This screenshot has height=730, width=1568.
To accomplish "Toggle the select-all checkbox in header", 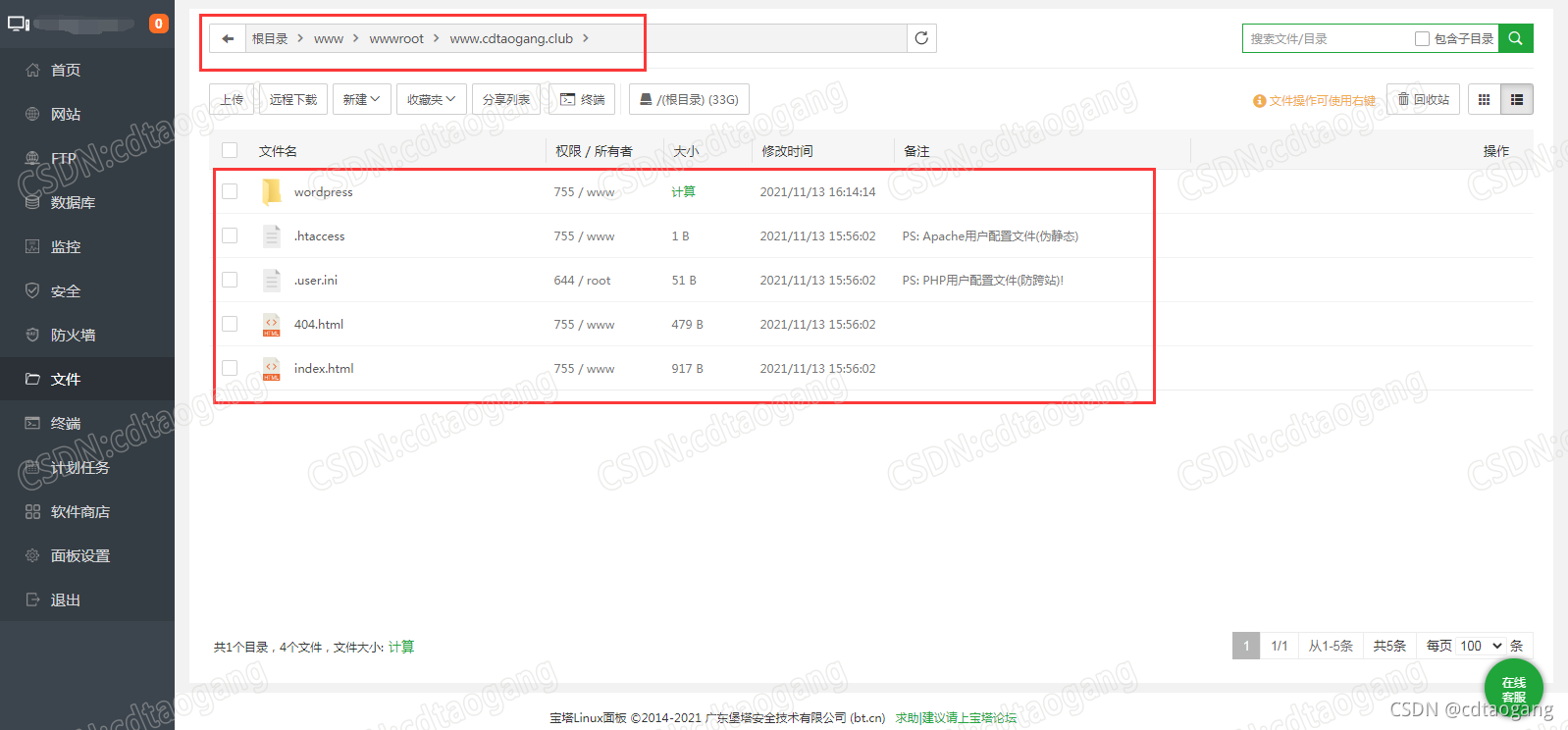I will tap(230, 150).
